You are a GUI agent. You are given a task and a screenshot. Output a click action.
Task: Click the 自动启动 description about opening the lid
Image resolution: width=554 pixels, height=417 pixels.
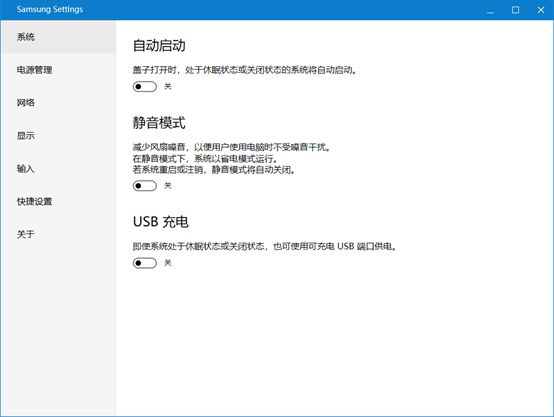tap(245, 70)
